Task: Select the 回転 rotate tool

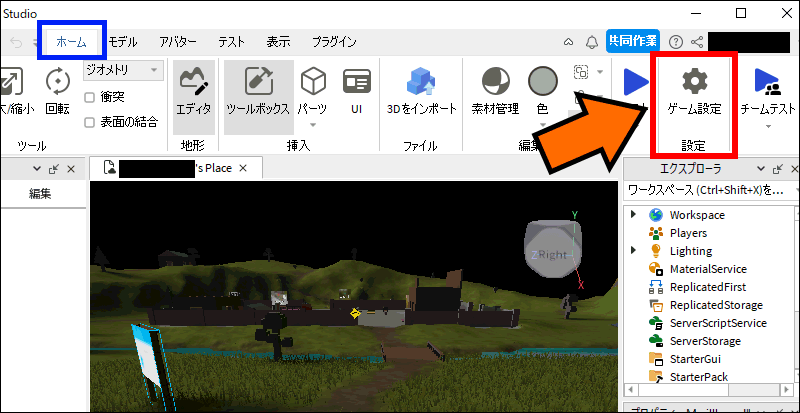Action: pyautogui.click(x=58, y=92)
